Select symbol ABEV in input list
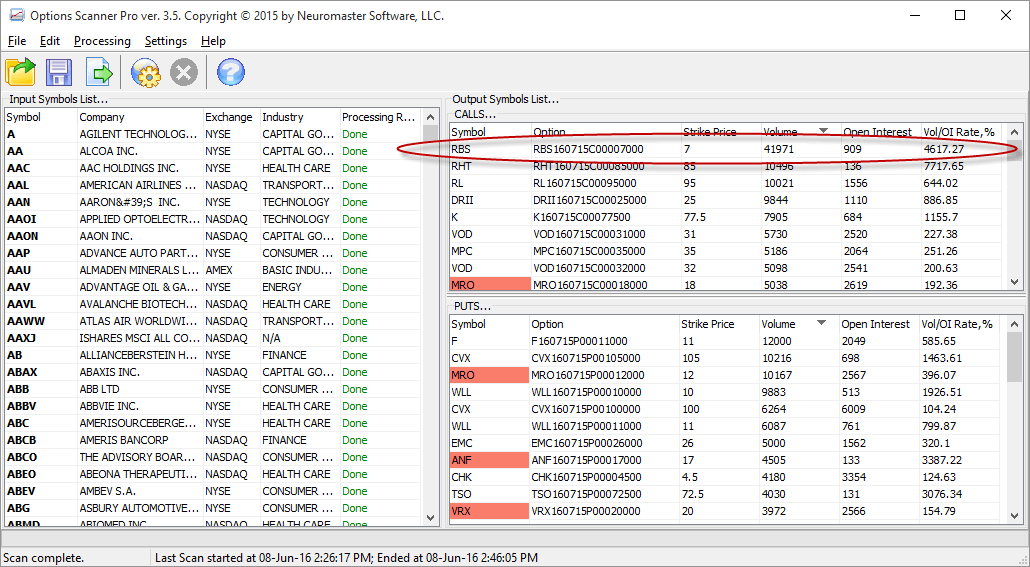Screen dimensions: 1030x567 [22, 491]
